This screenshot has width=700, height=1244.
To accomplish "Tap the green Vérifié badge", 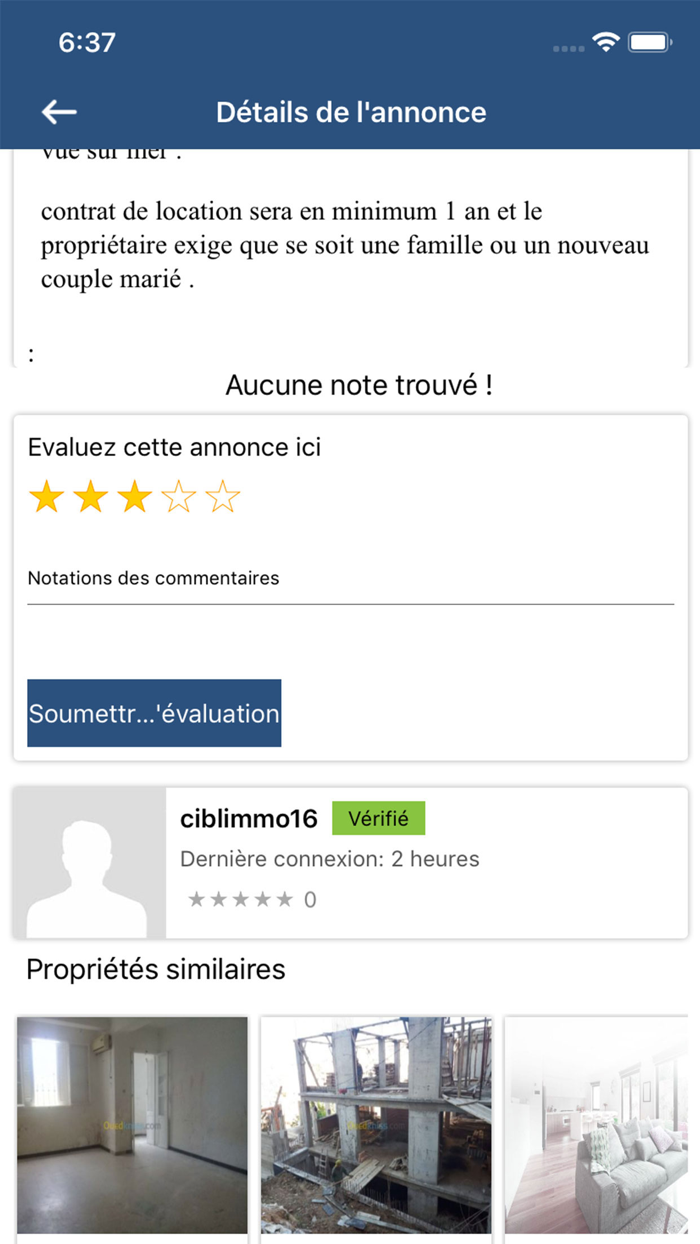I will [378, 818].
